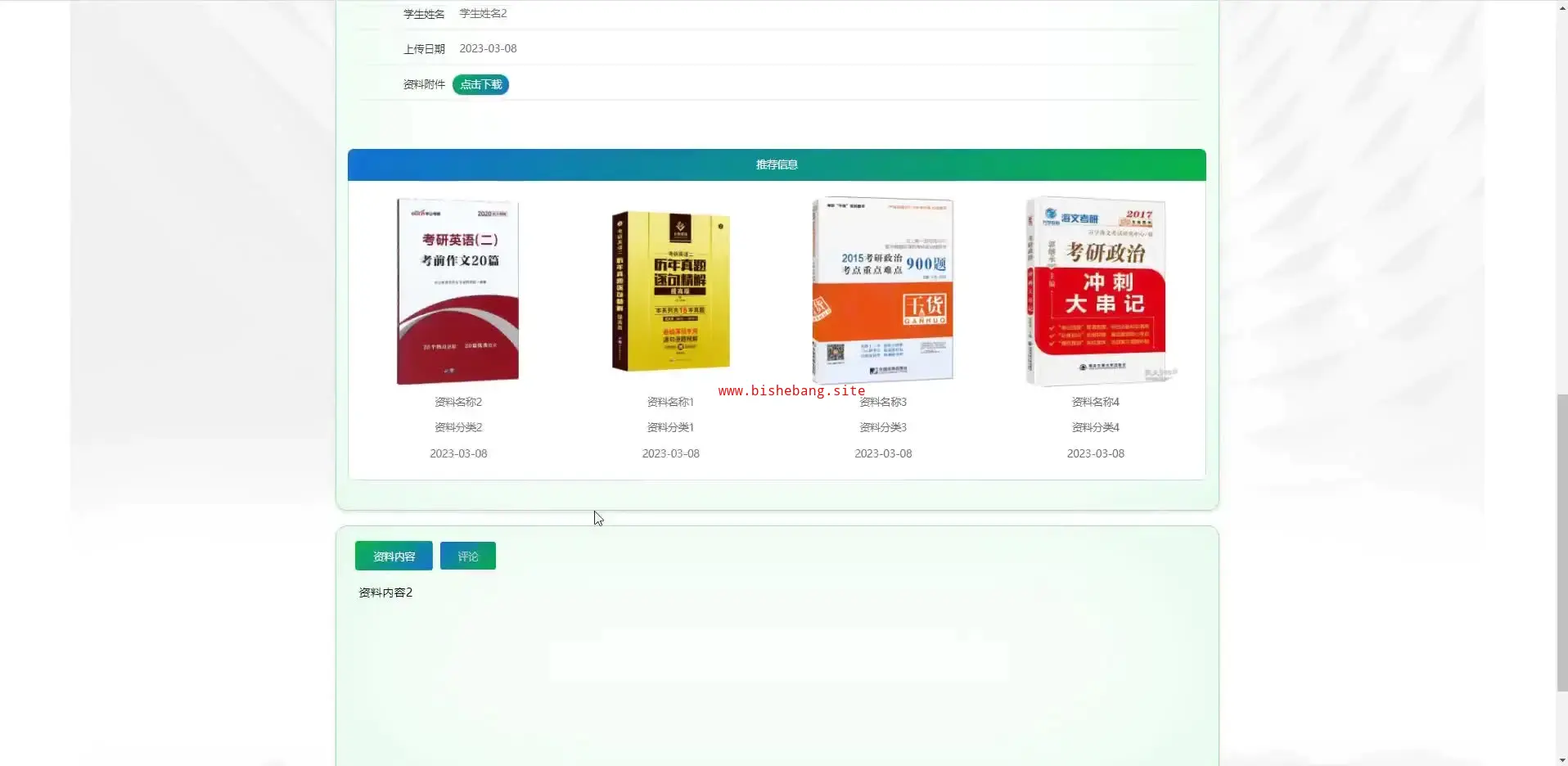Open the yellow 历年真题 book cover thumbnail
1568x766 pixels.
671,291
